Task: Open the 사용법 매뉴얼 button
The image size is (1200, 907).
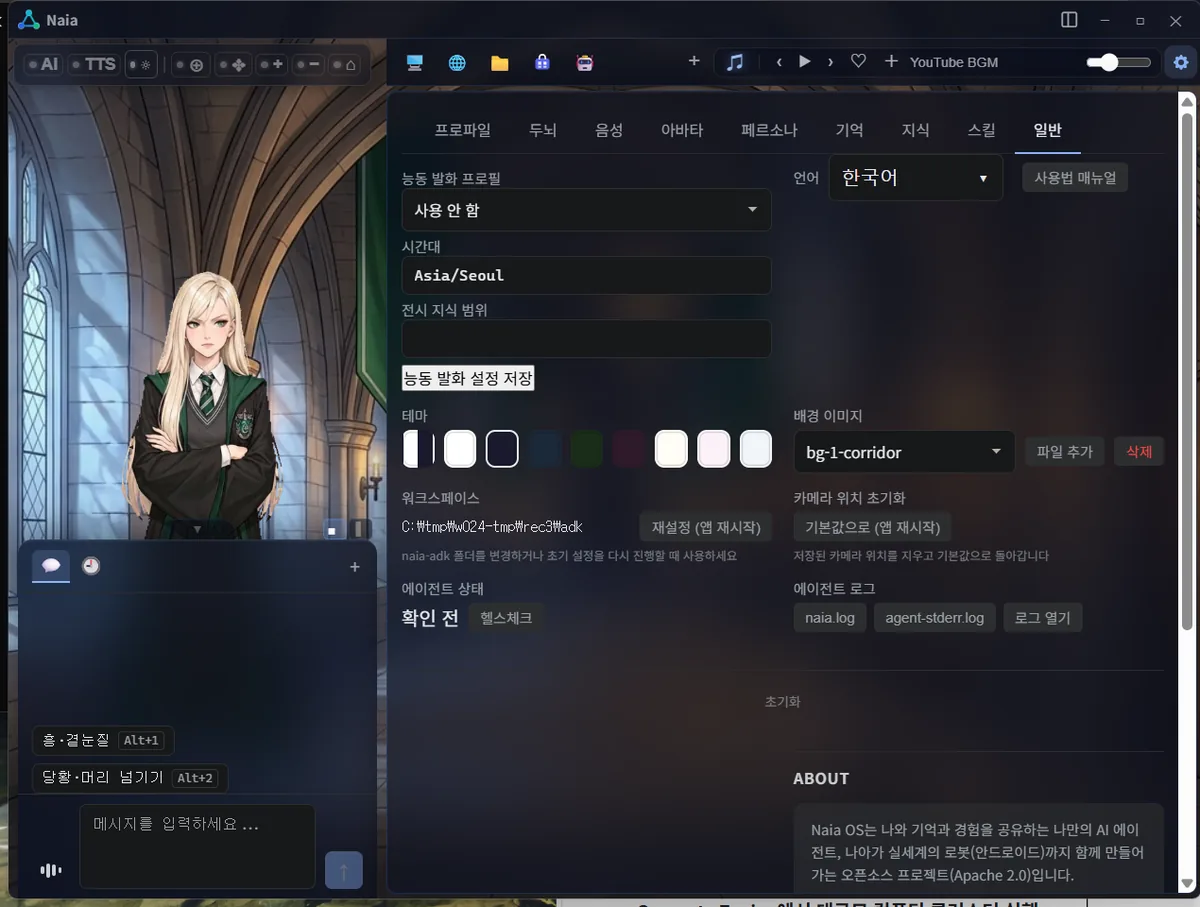Action: [1075, 178]
